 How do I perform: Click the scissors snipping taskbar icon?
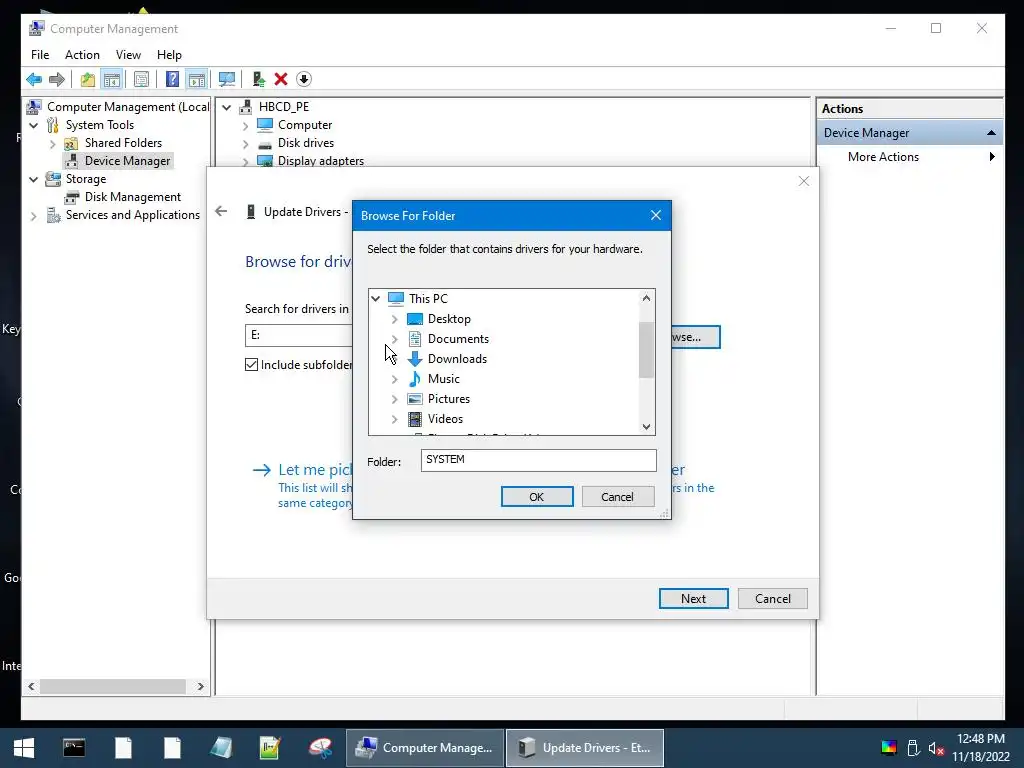click(x=320, y=748)
